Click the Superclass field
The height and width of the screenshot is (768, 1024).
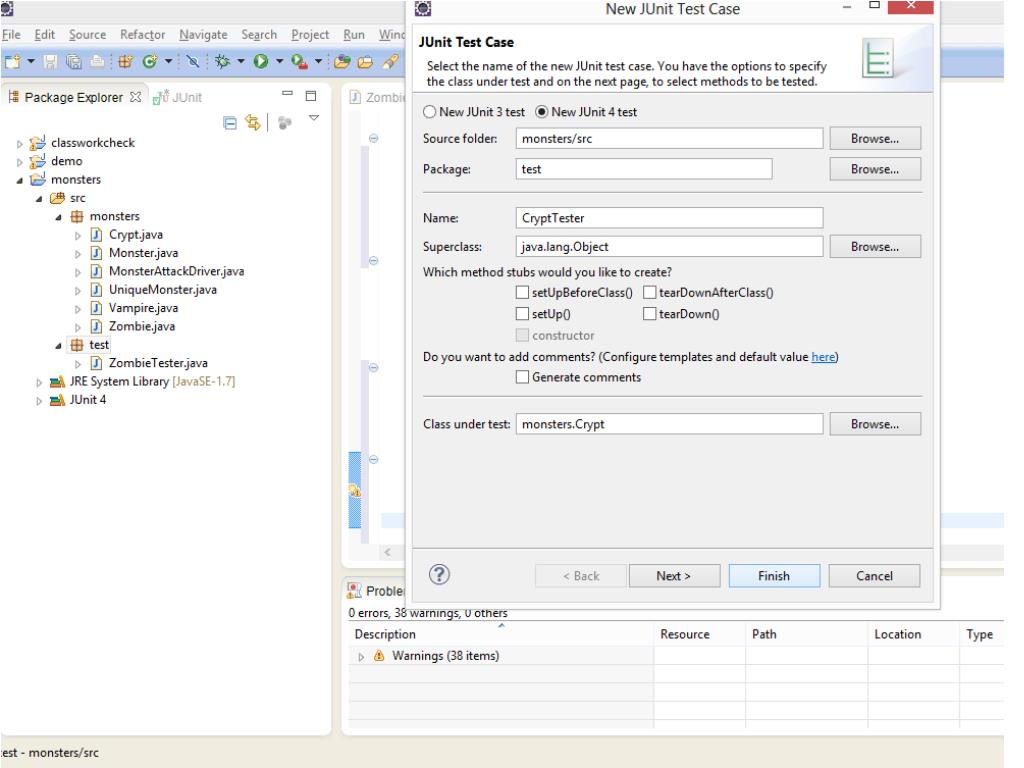coord(669,247)
